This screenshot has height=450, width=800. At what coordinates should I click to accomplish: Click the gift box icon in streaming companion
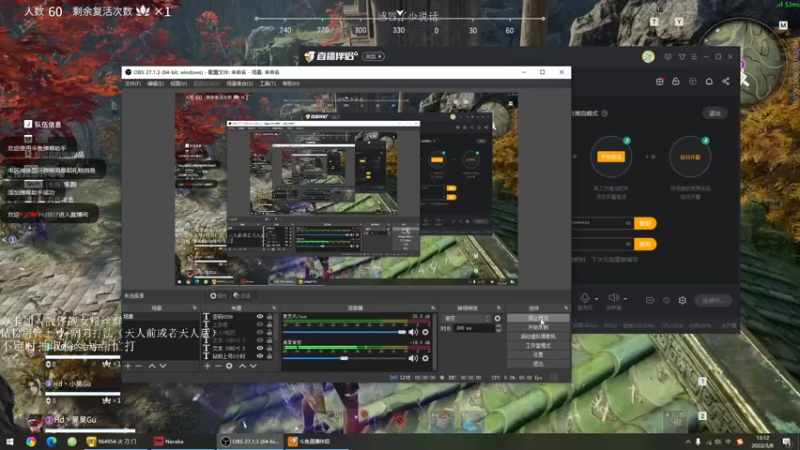point(660,82)
